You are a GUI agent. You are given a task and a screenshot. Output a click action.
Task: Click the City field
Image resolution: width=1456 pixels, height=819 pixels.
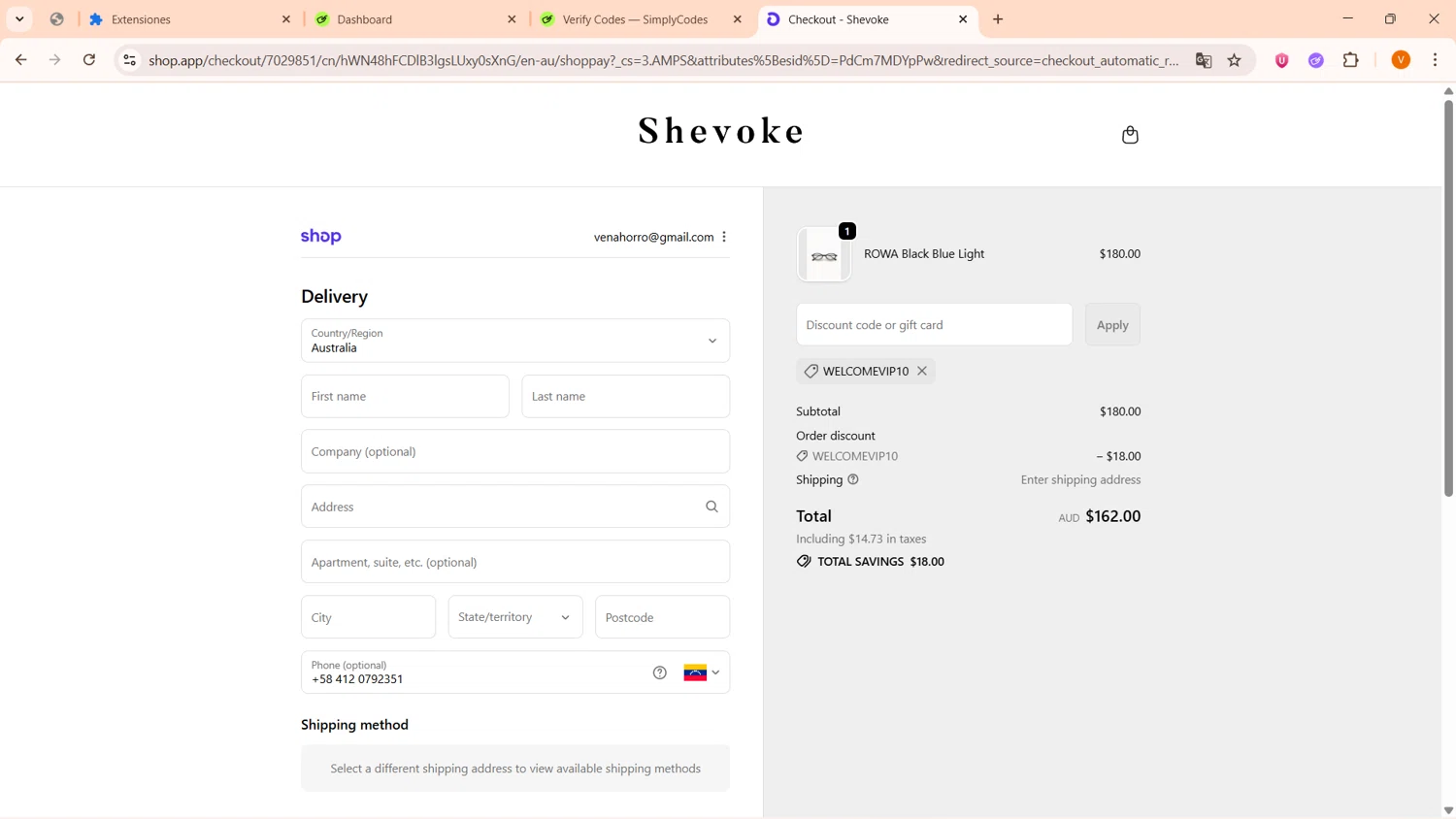[x=368, y=617]
